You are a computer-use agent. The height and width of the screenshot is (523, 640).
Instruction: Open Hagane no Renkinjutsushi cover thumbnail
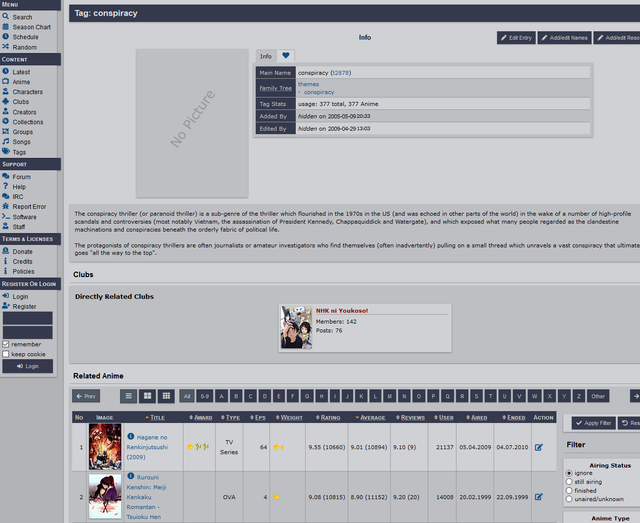point(105,446)
